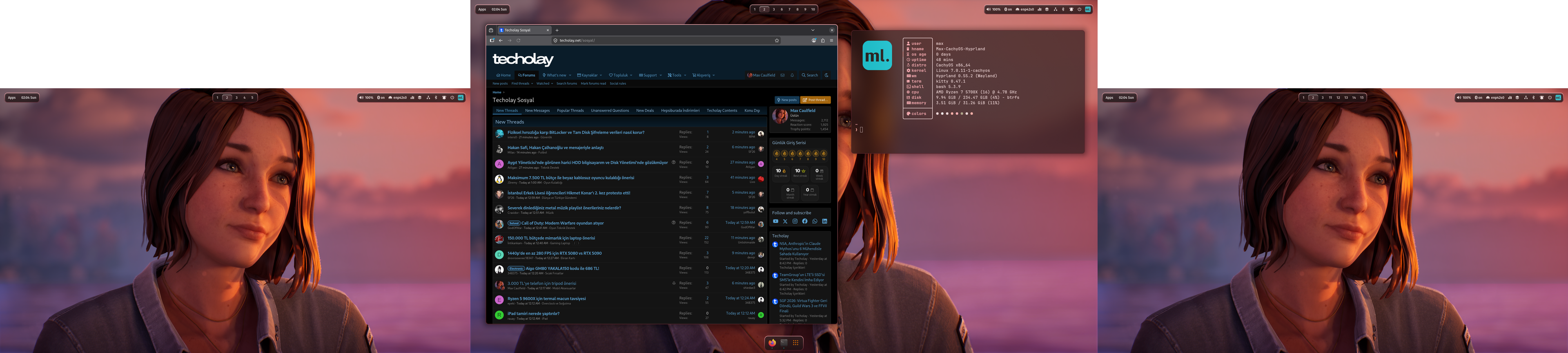
Task: Open the LinkedIn social icon
Action: tap(825, 221)
